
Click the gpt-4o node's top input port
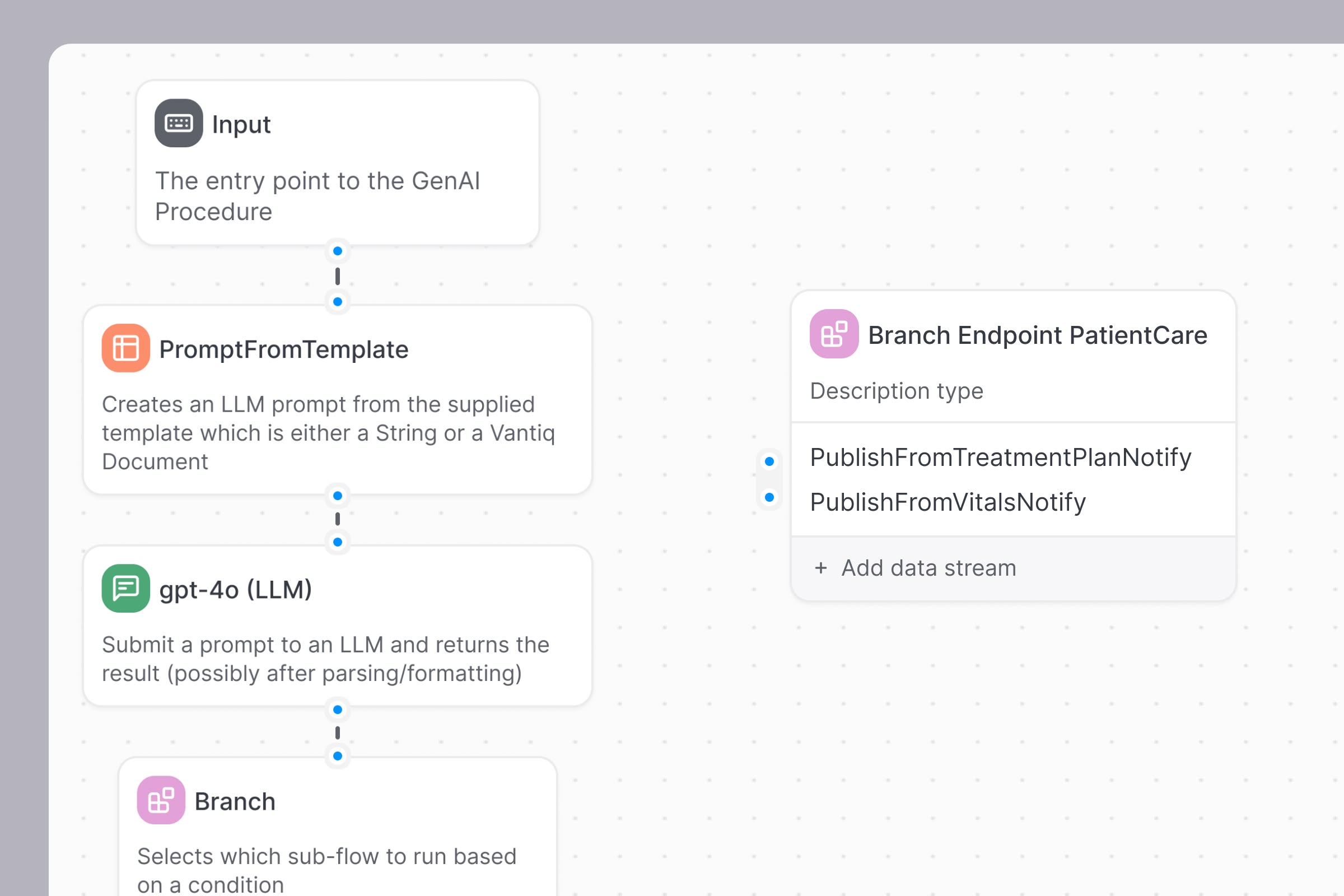[x=338, y=542]
